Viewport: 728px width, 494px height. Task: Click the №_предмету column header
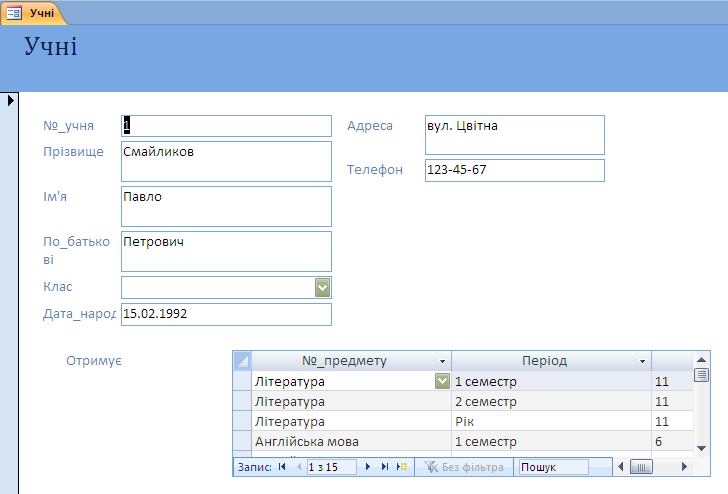point(351,361)
